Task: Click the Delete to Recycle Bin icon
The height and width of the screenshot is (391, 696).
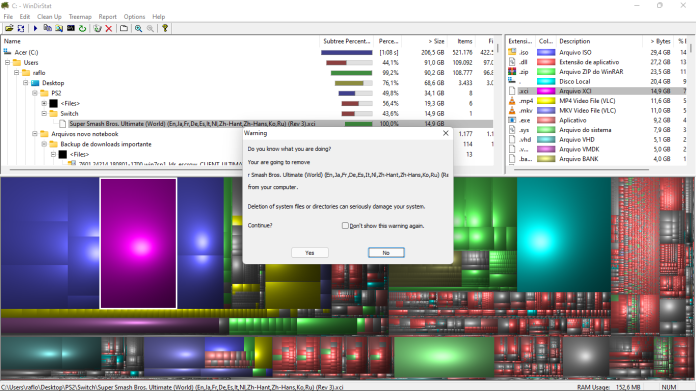Action: pos(98,28)
